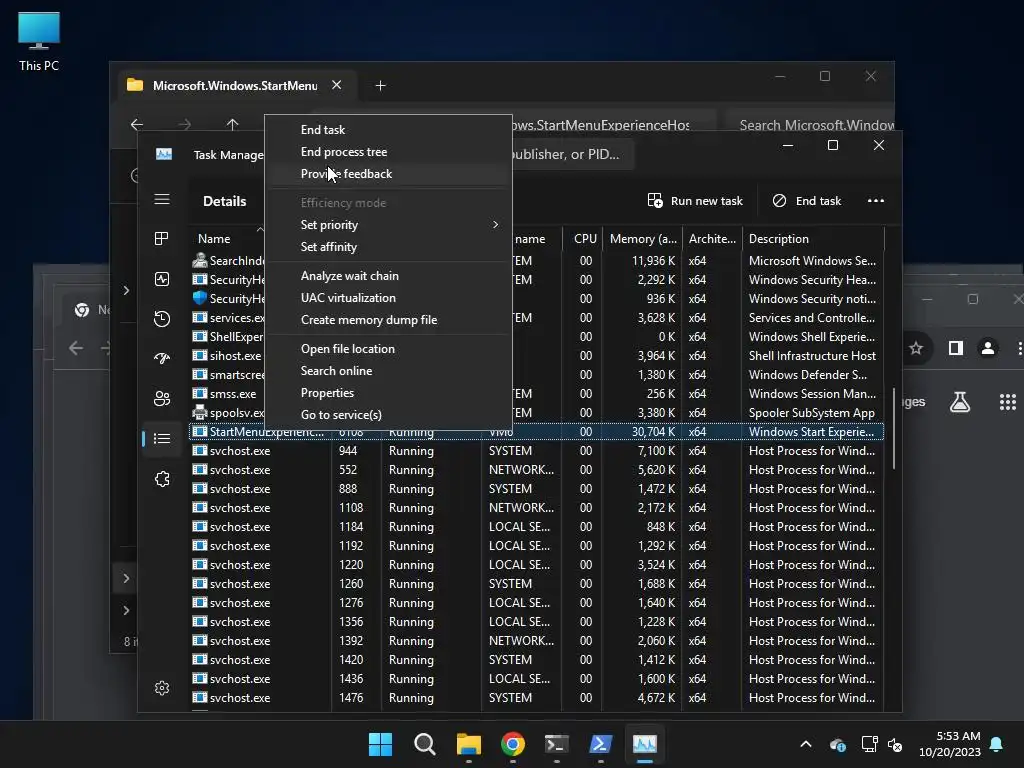Open Properties from context menu
The height and width of the screenshot is (768, 1024).
click(389, 392)
